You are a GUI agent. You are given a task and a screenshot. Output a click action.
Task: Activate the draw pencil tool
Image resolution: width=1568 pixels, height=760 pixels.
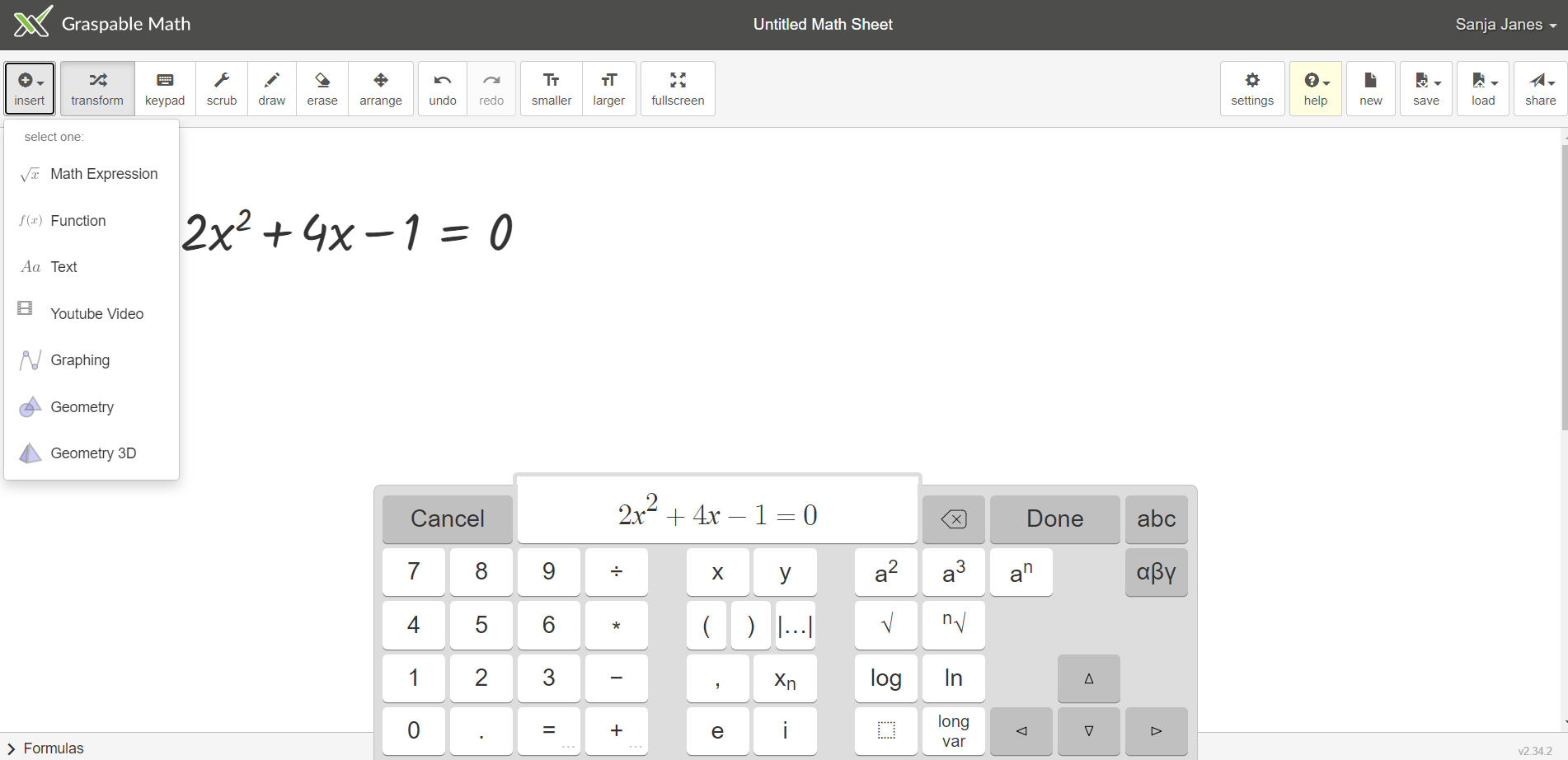(271, 89)
